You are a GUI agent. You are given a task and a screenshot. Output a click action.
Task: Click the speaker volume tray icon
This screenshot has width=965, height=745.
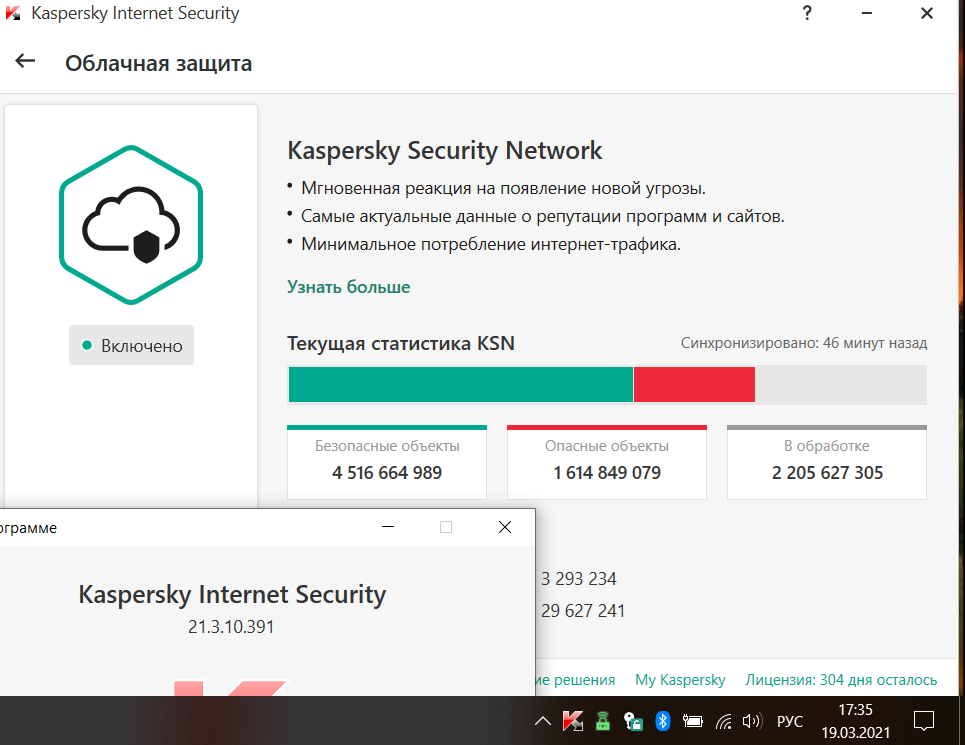pyautogui.click(x=753, y=721)
